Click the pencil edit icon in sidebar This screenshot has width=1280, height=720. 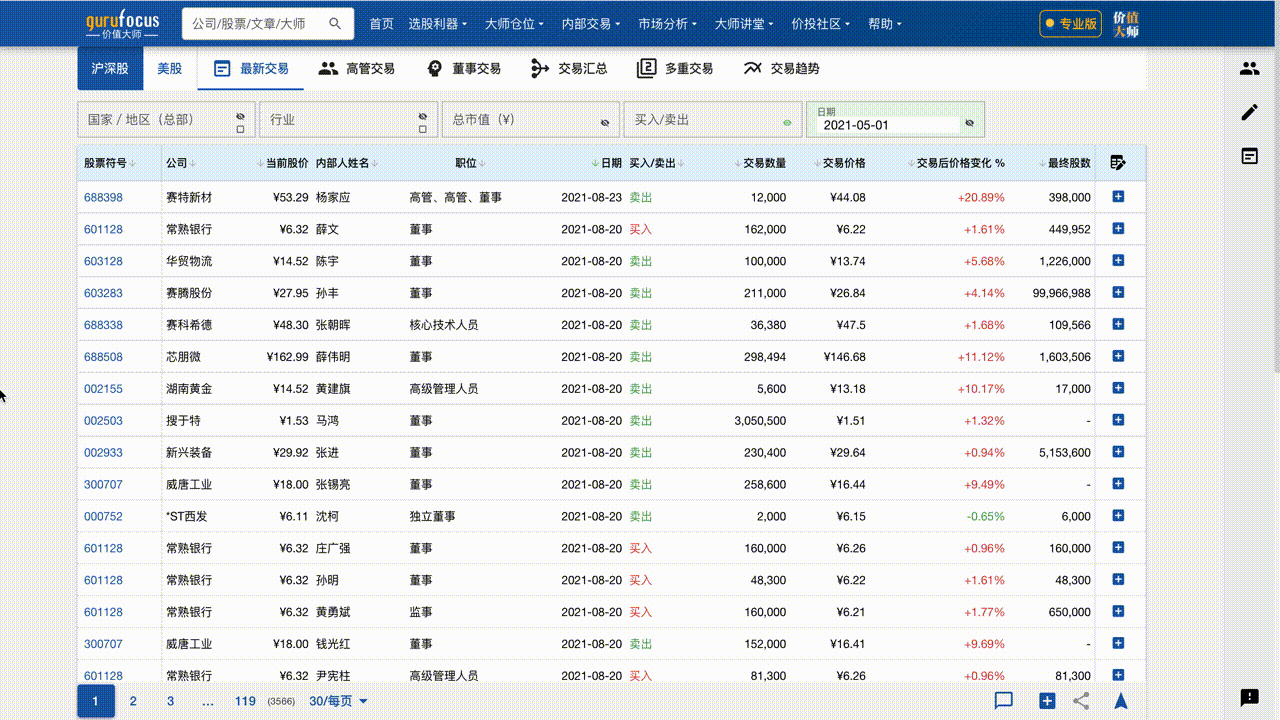click(x=1249, y=112)
